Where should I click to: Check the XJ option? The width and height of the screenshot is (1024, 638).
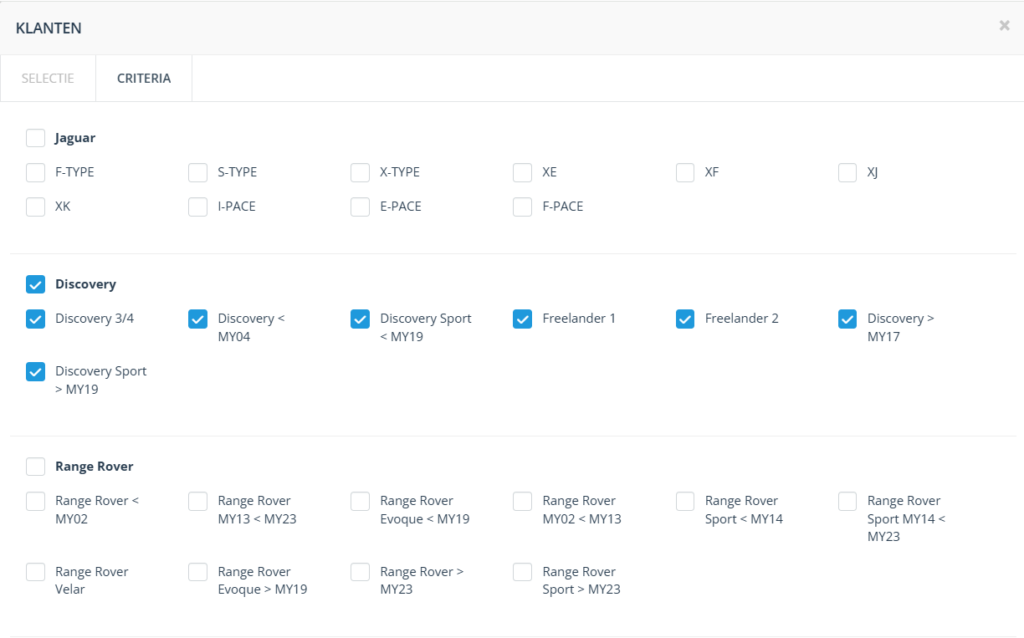(847, 172)
